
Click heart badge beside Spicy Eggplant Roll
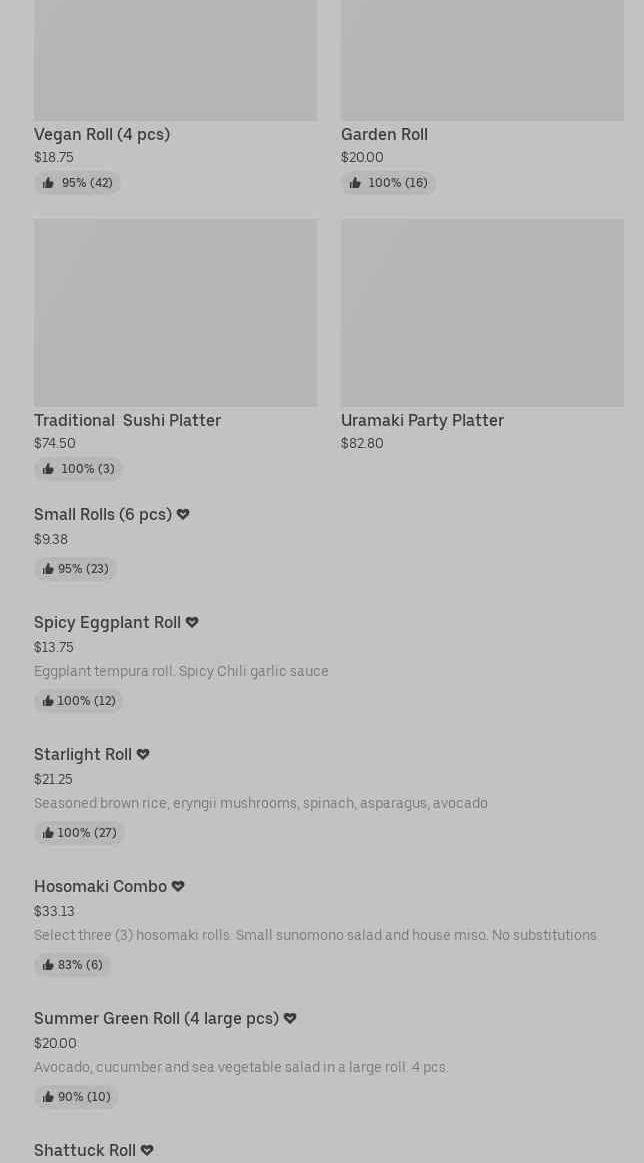pyautogui.click(x=192, y=622)
